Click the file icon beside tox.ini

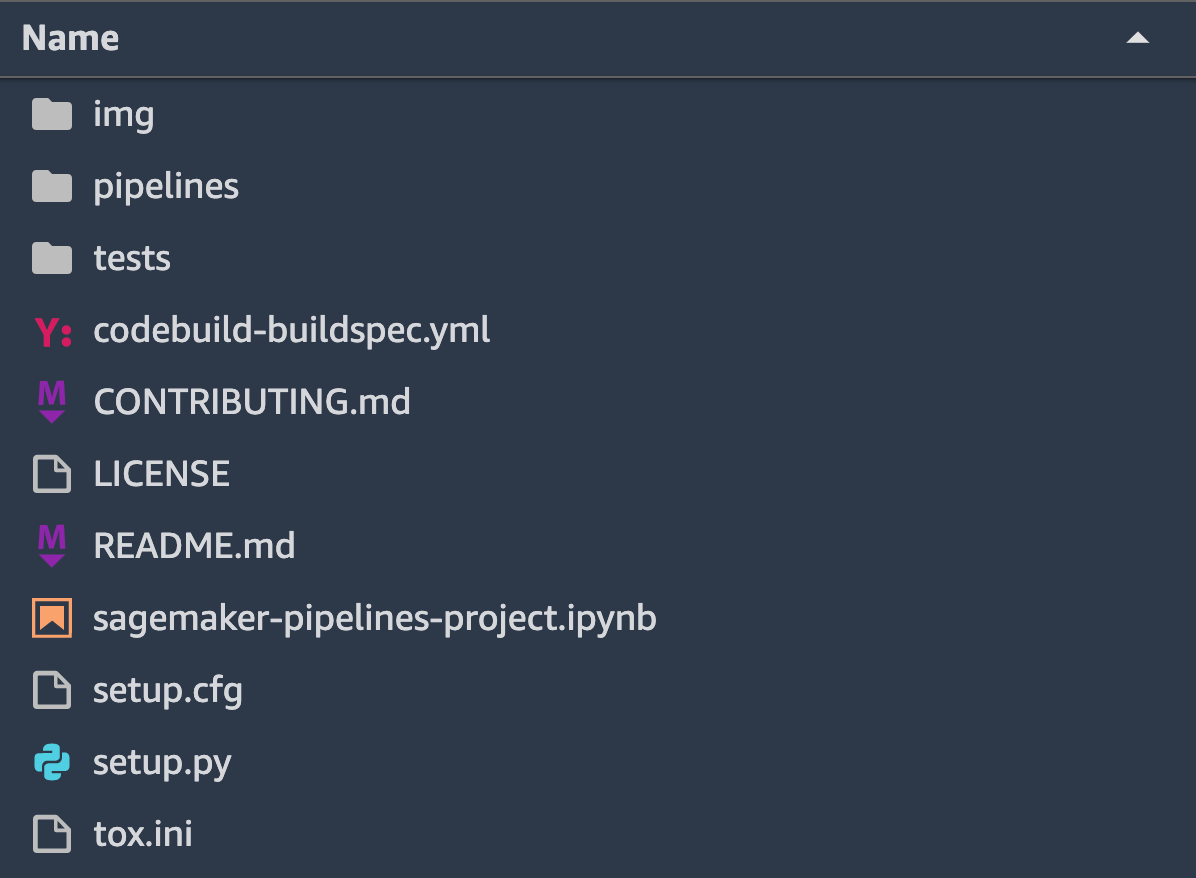pos(52,834)
